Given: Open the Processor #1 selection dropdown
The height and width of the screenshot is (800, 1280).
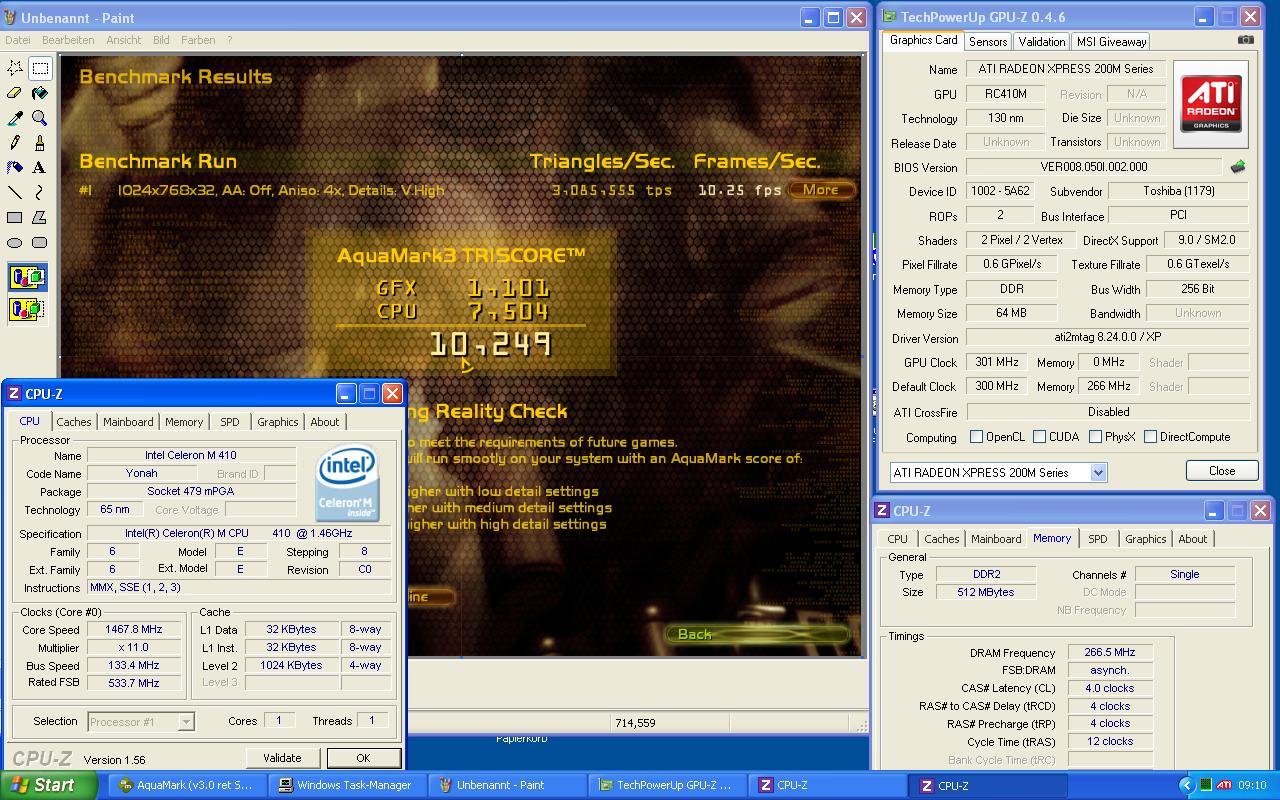Looking at the screenshot, I should (x=185, y=721).
